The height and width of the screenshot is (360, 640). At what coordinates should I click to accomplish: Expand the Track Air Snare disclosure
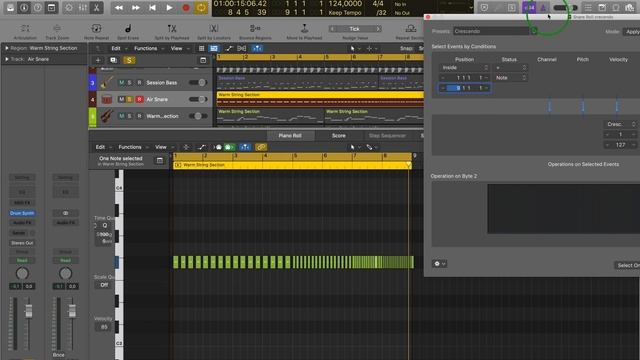click(x=7, y=59)
